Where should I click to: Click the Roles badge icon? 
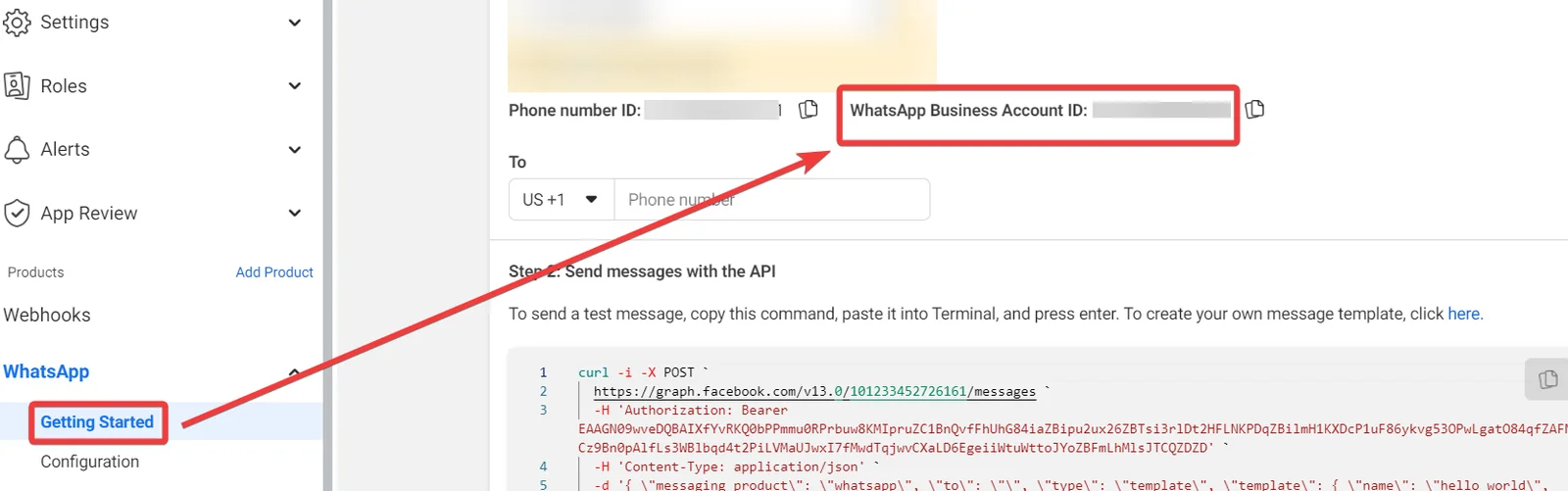click(17, 85)
